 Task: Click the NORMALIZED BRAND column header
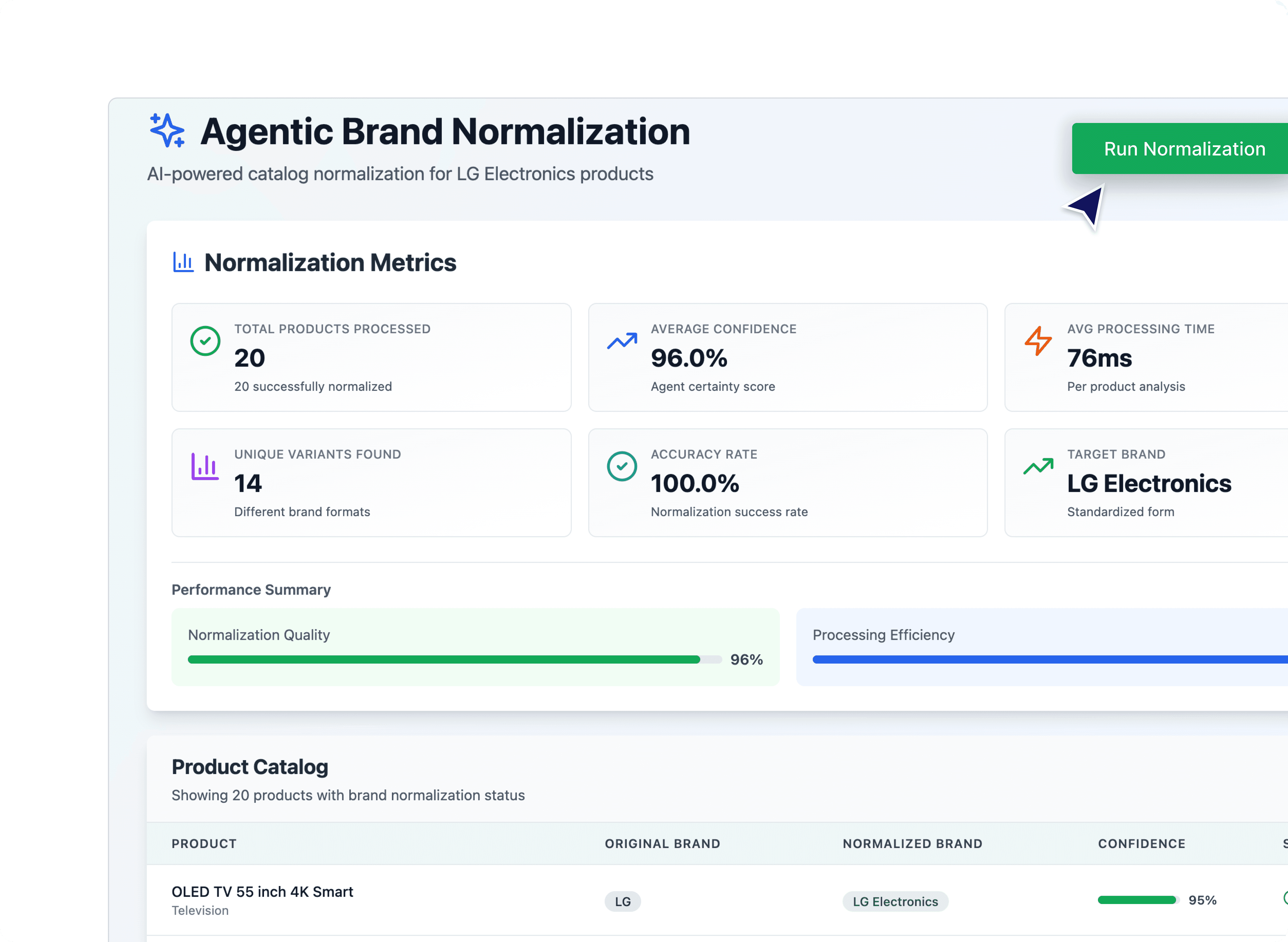912,844
